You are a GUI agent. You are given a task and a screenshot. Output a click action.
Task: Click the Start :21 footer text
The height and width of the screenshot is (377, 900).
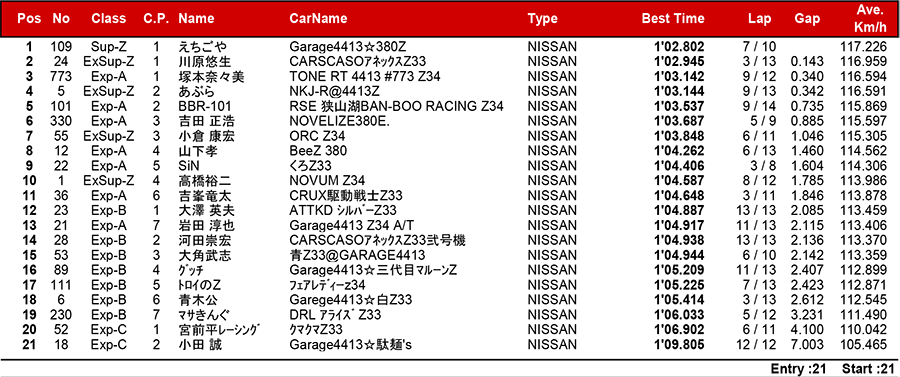(x=869, y=368)
